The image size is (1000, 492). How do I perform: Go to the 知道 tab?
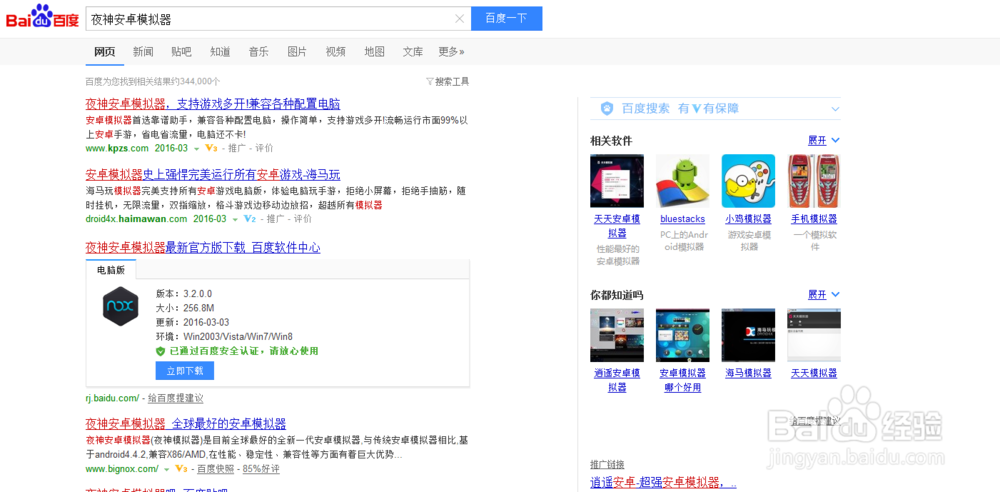(x=220, y=52)
